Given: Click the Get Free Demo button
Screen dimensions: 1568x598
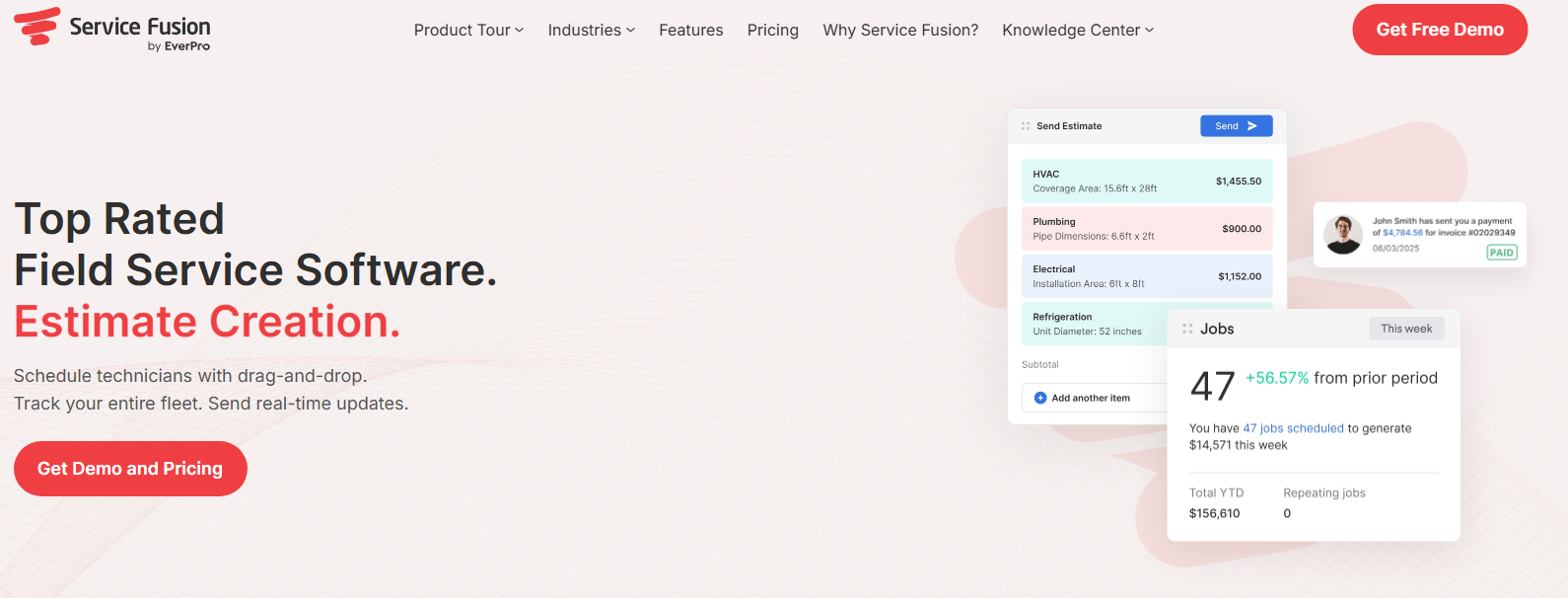Looking at the screenshot, I should point(1440,30).
